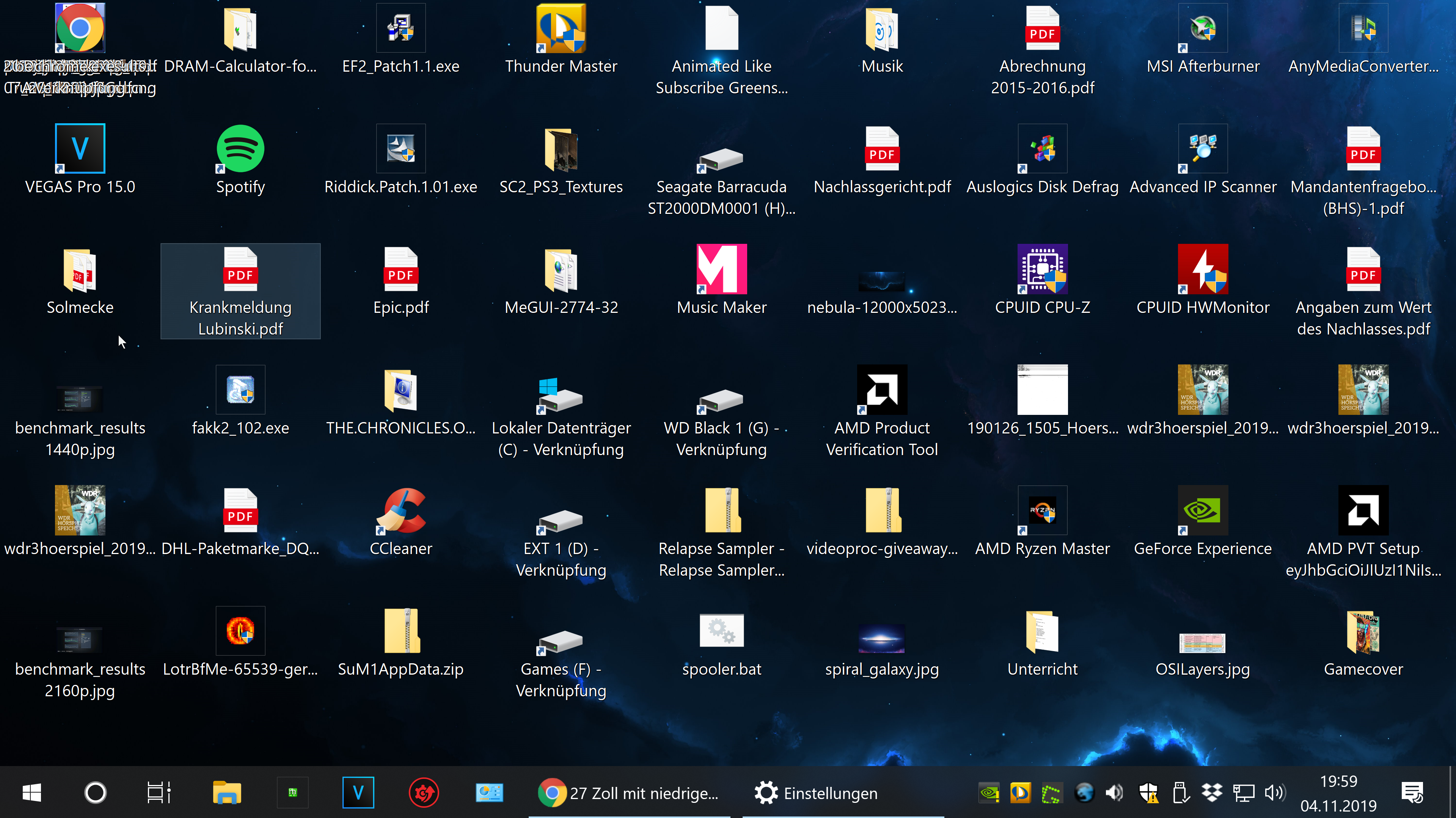Click the Unterricht folder
This screenshot has width=1456, height=818.
click(x=1042, y=631)
